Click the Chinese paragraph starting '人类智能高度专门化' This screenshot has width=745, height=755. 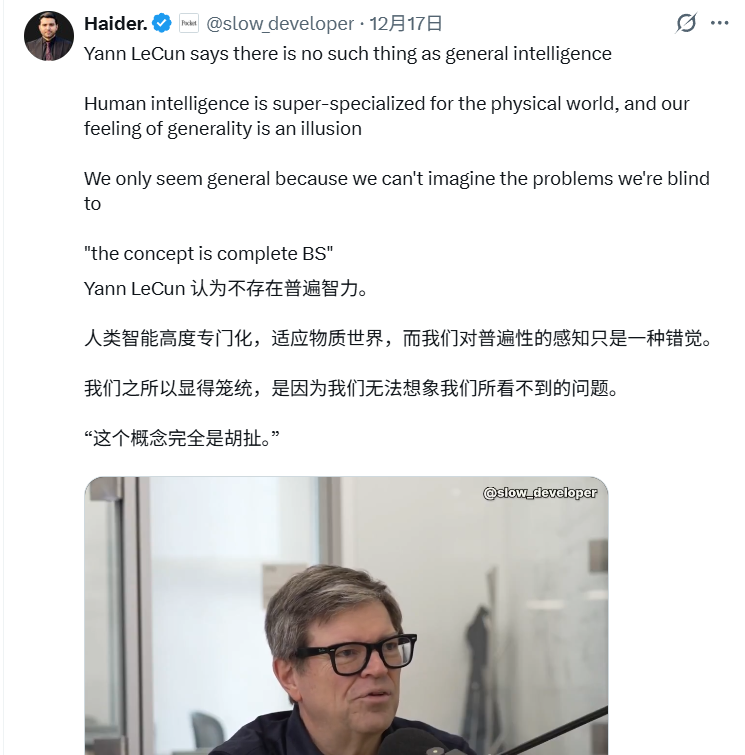[398, 338]
